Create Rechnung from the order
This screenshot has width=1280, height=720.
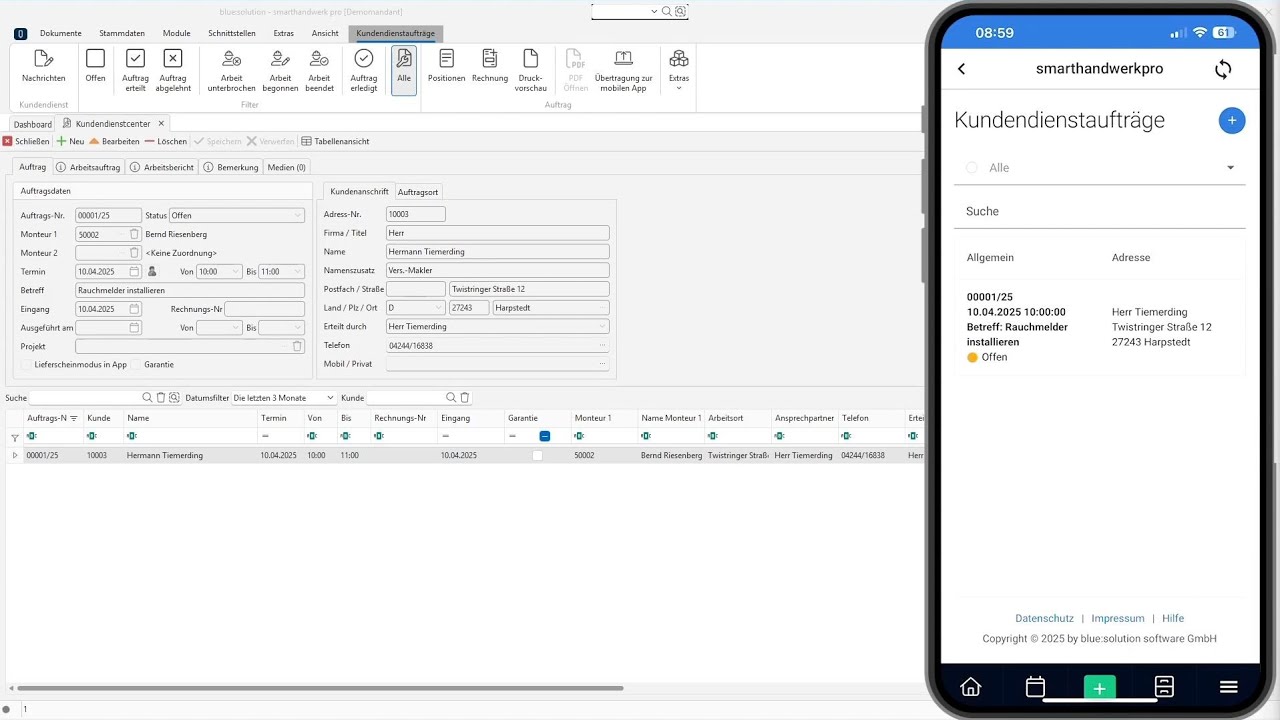[490, 66]
